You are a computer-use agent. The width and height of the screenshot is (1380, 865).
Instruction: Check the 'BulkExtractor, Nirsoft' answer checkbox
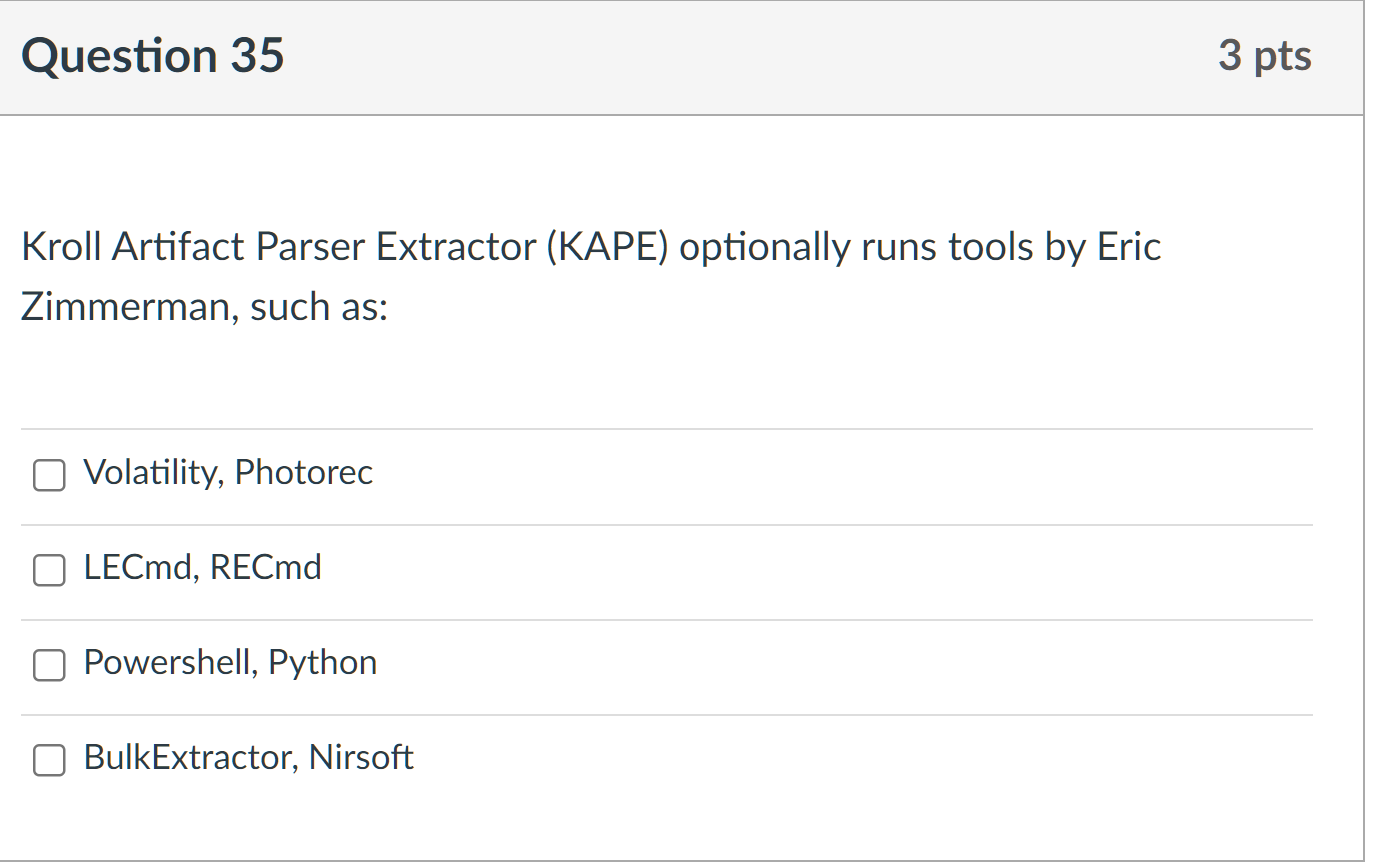(48, 761)
